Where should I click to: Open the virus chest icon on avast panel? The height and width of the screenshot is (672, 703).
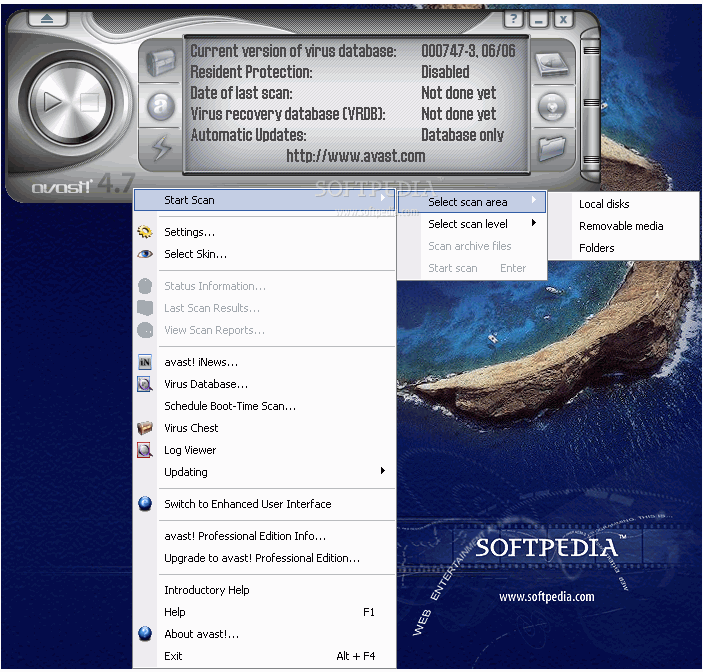point(161,62)
